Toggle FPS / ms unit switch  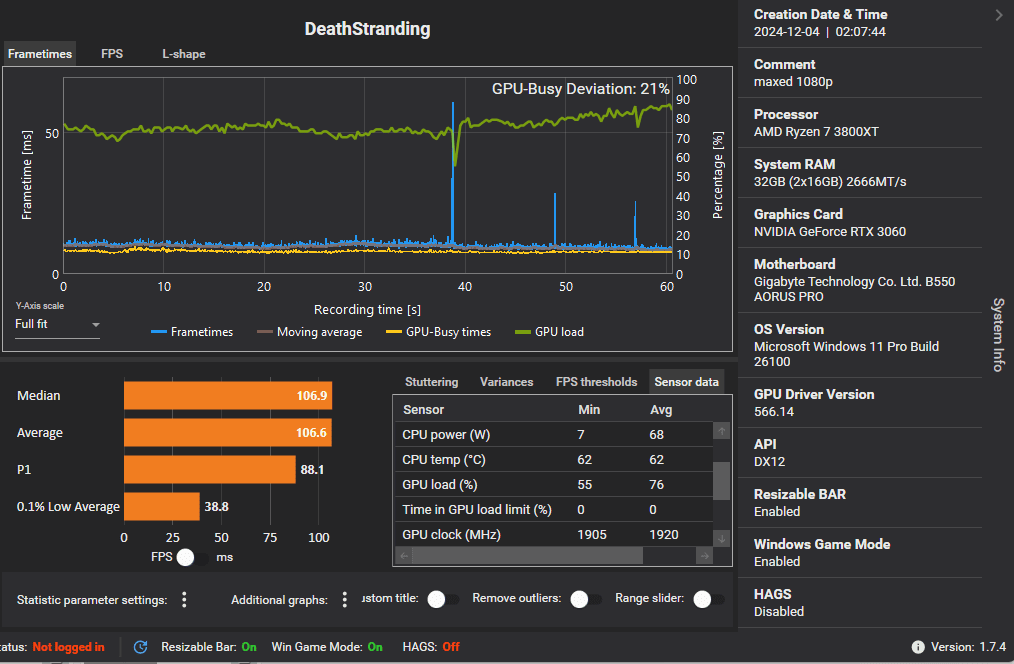point(193,557)
